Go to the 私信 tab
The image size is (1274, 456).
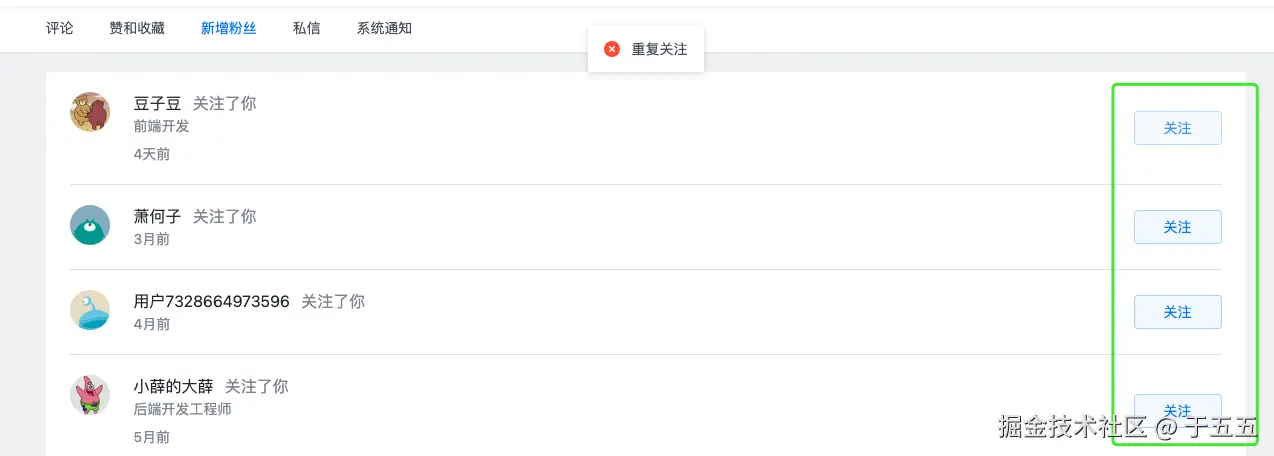coord(307,28)
